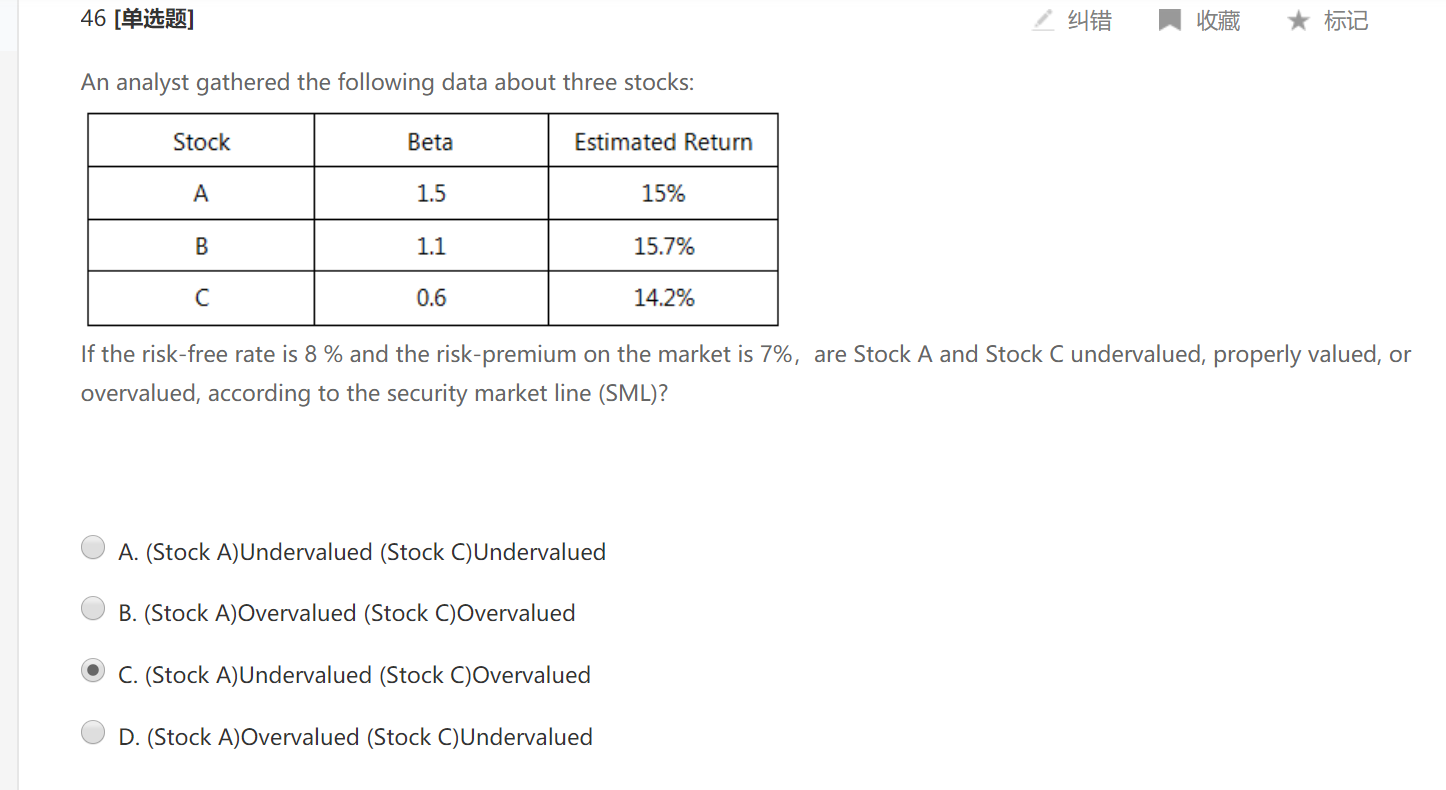Click the 'Beta' column header

430,142
